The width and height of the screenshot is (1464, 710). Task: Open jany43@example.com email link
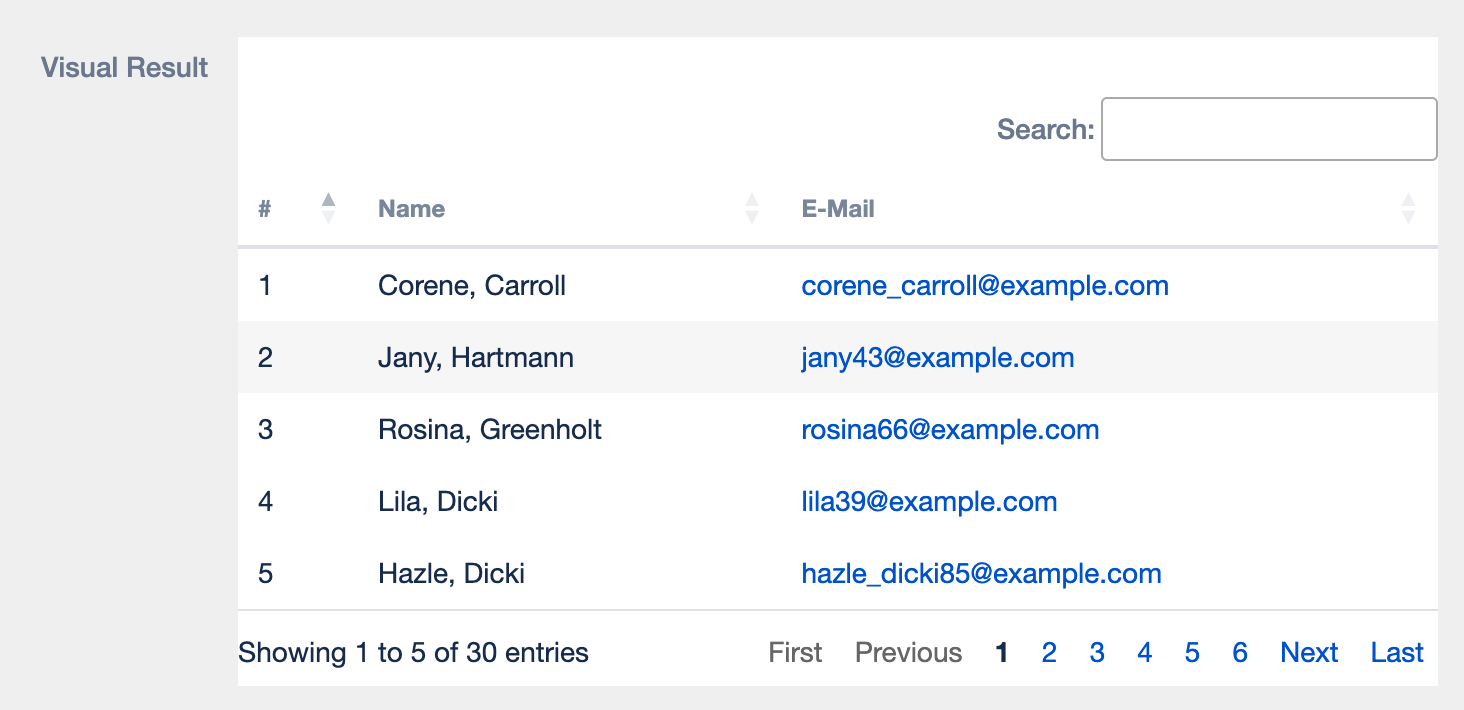[x=937, y=358]
